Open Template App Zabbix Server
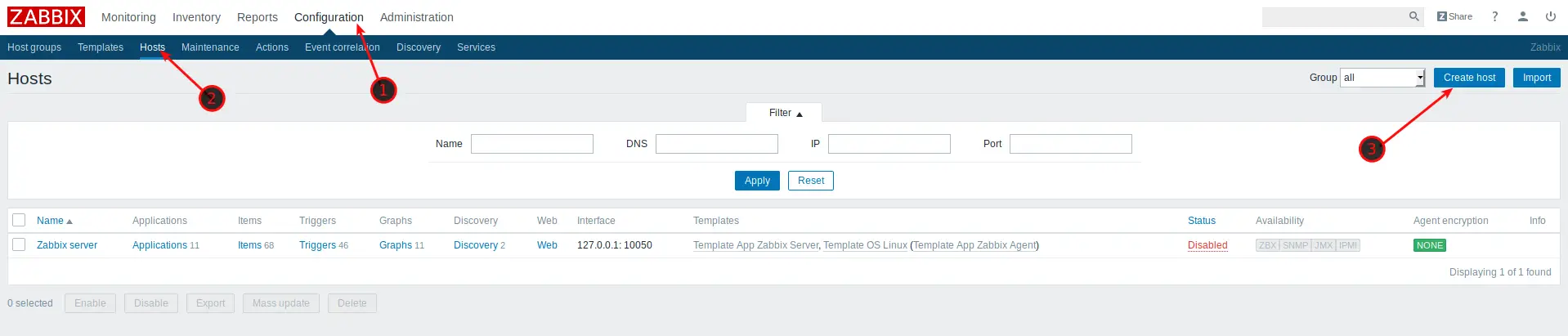The height and width of the screenshot is (336, 1568). point(755,245)
